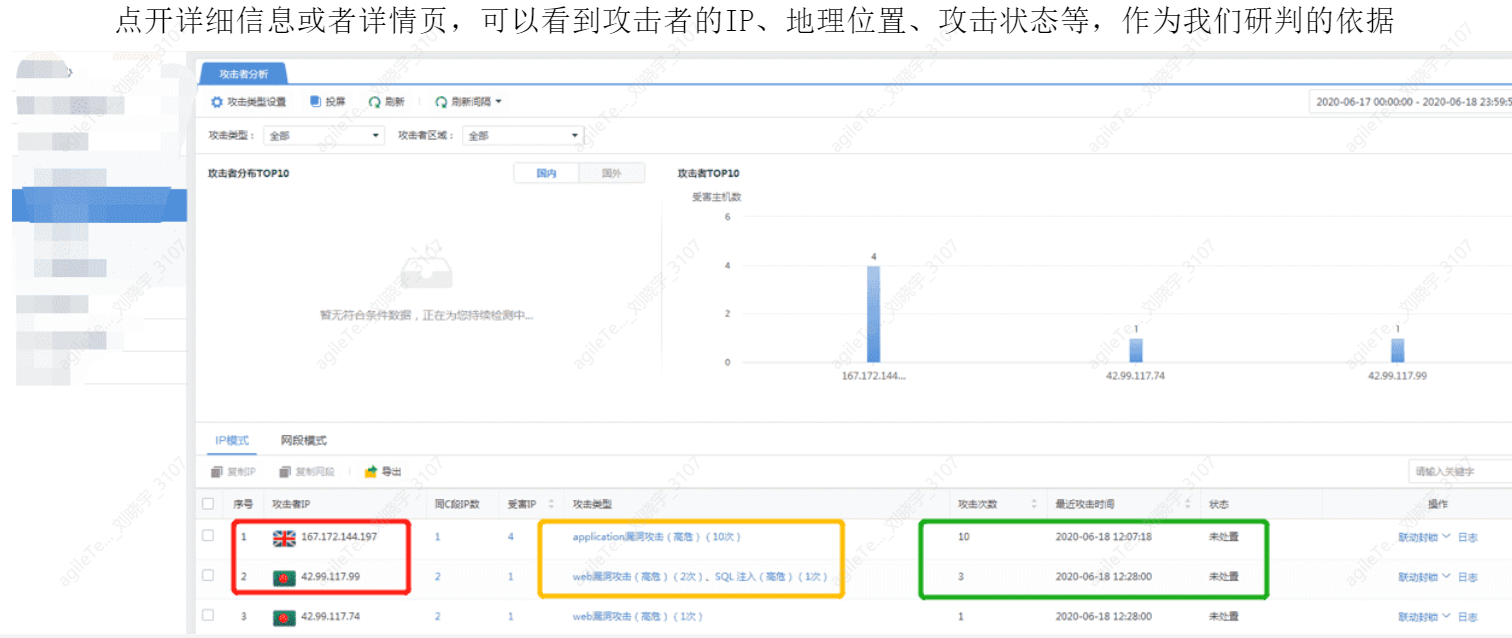
Task: Click 同C段IP数 value for 167.172.144.197
Action: [437, 537]
